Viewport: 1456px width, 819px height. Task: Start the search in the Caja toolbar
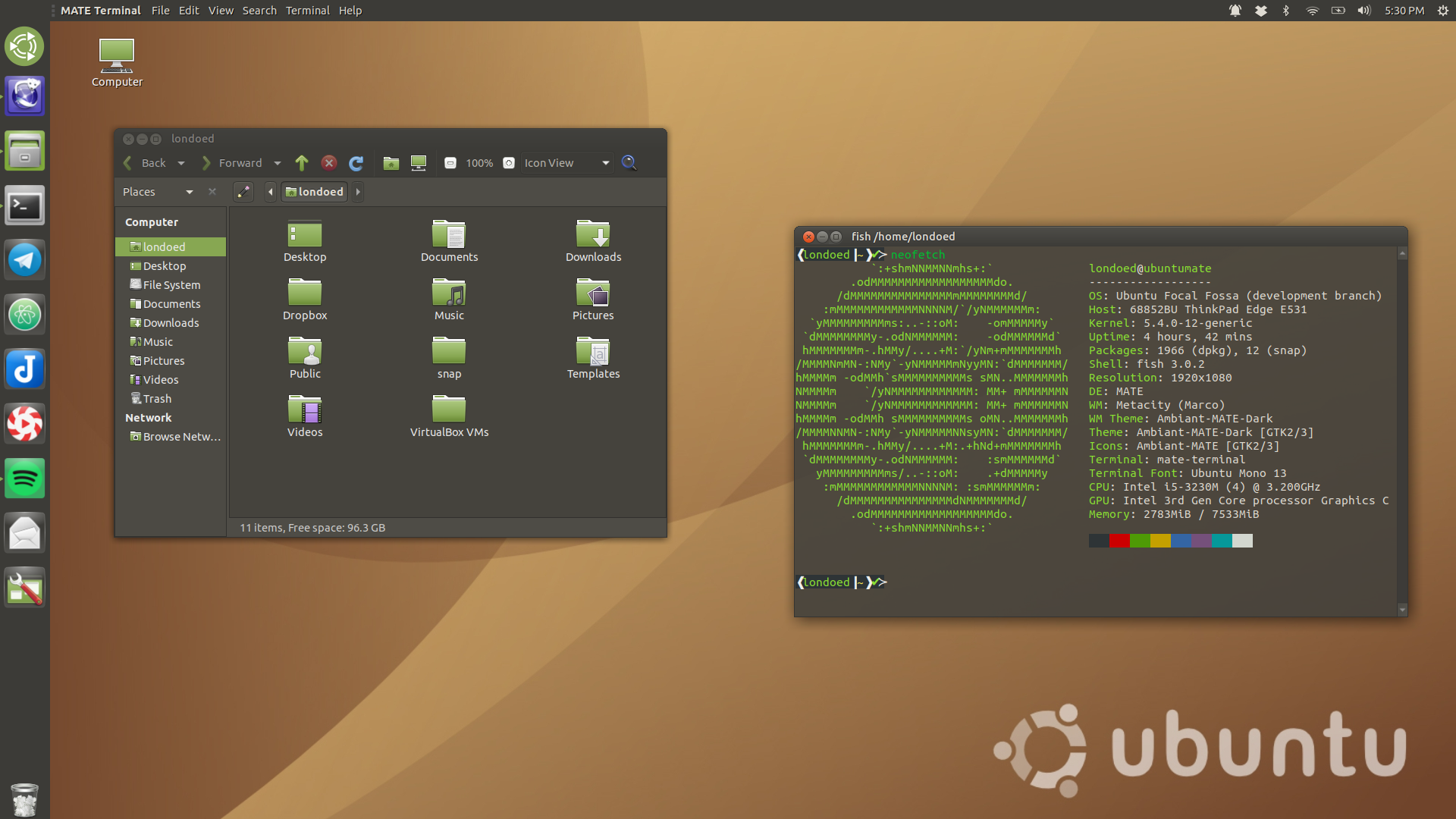pyautogui.click(x=629, y=162)
